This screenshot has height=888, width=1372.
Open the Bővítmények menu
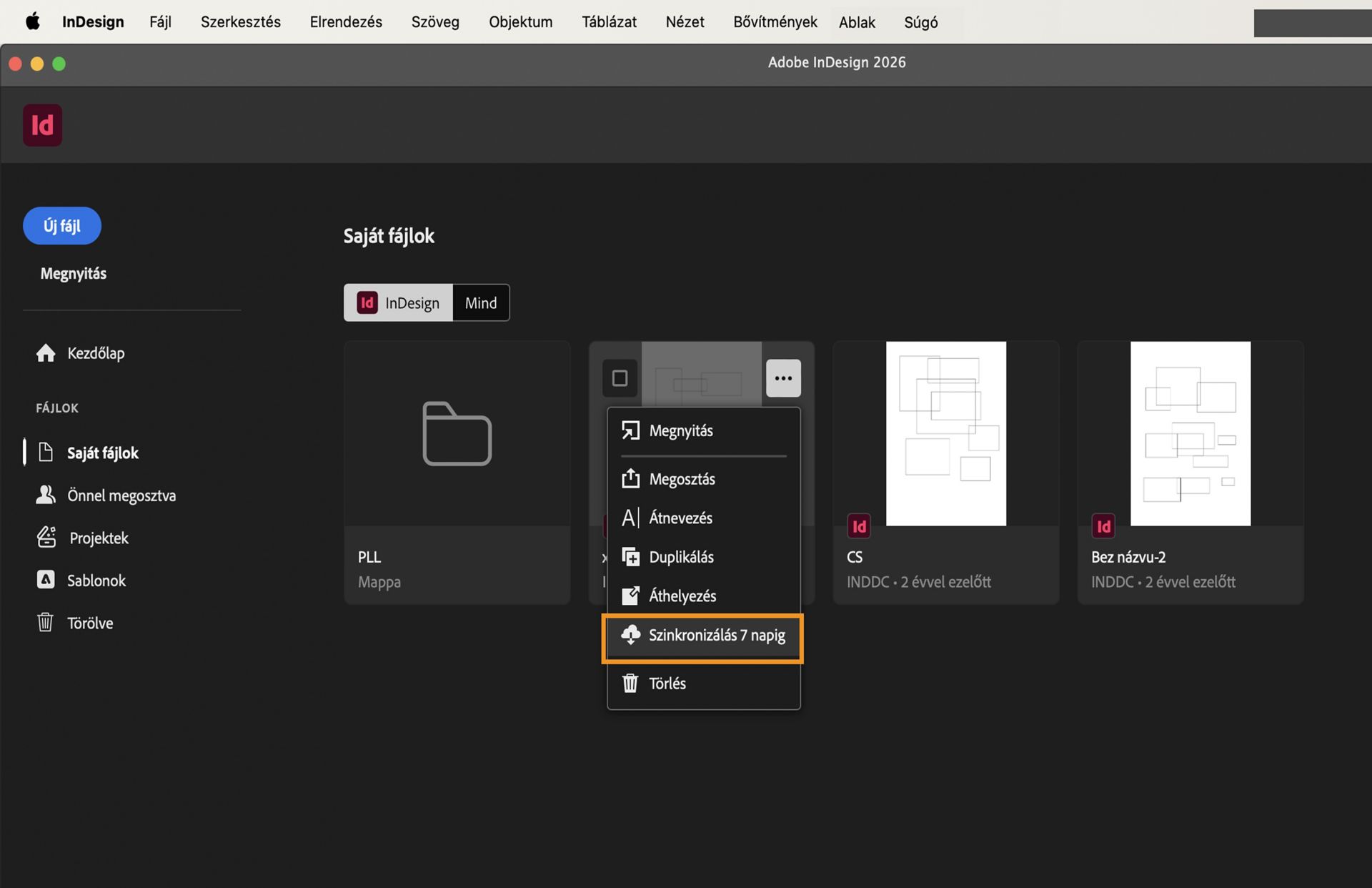tap(774, 21)
